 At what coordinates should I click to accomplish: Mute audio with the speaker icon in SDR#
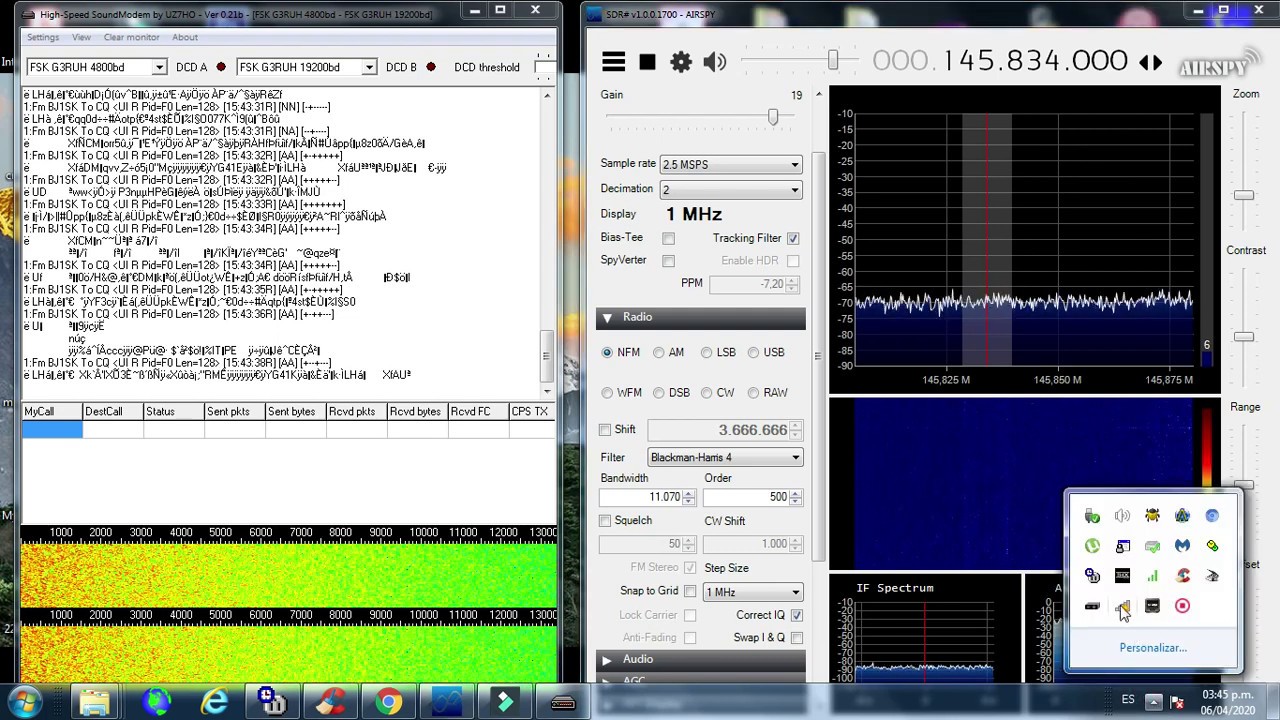pyautogui.click(x=715, y=62)
